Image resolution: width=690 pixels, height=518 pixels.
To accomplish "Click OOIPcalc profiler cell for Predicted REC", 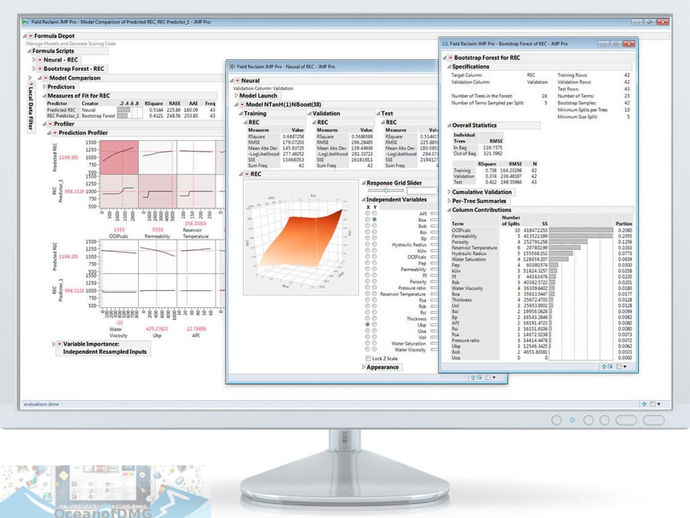I will [119, 158].
